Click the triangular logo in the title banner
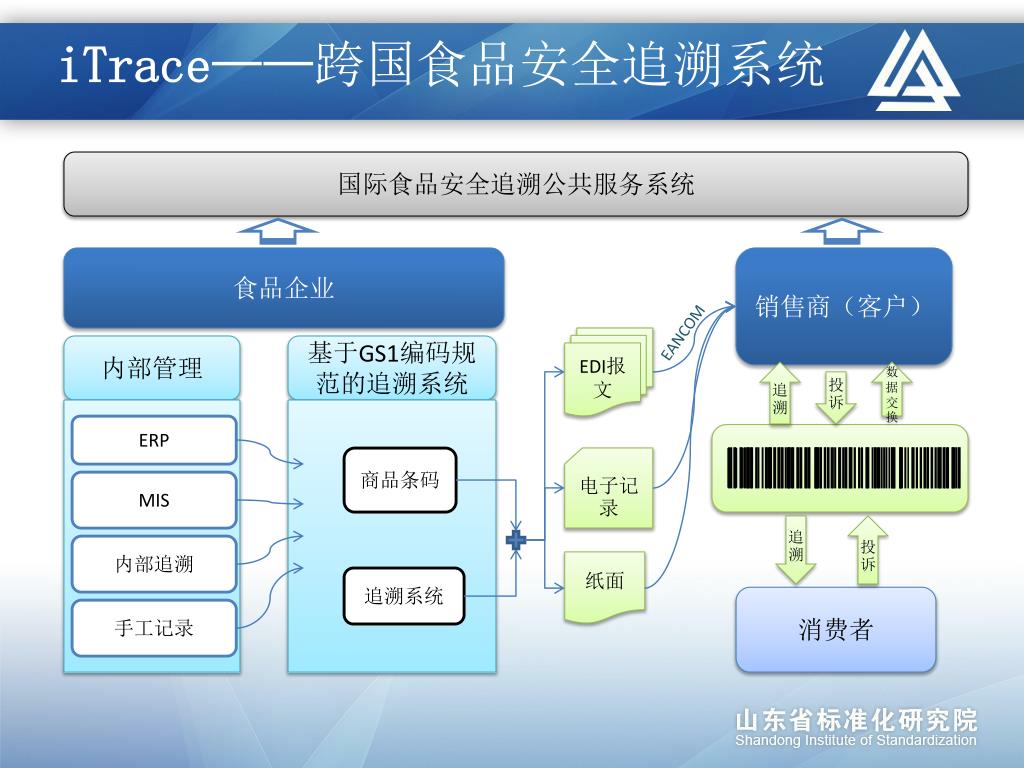This screenshot has height=768, width=1024. click(x=914, y=71)
